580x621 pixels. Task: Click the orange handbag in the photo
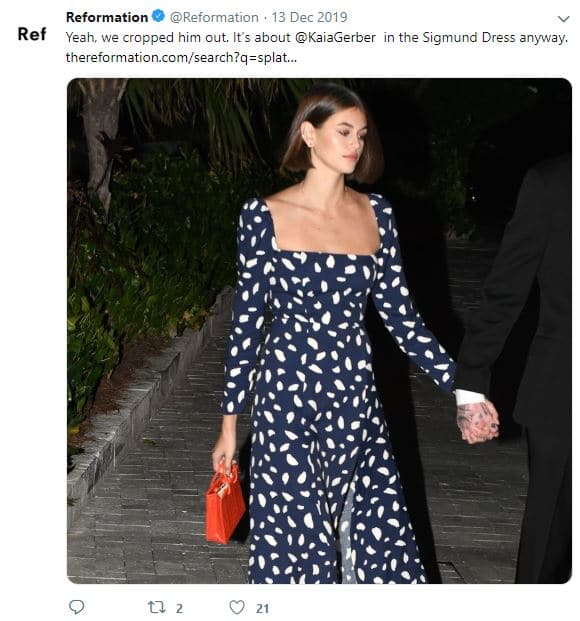point(225,503)
